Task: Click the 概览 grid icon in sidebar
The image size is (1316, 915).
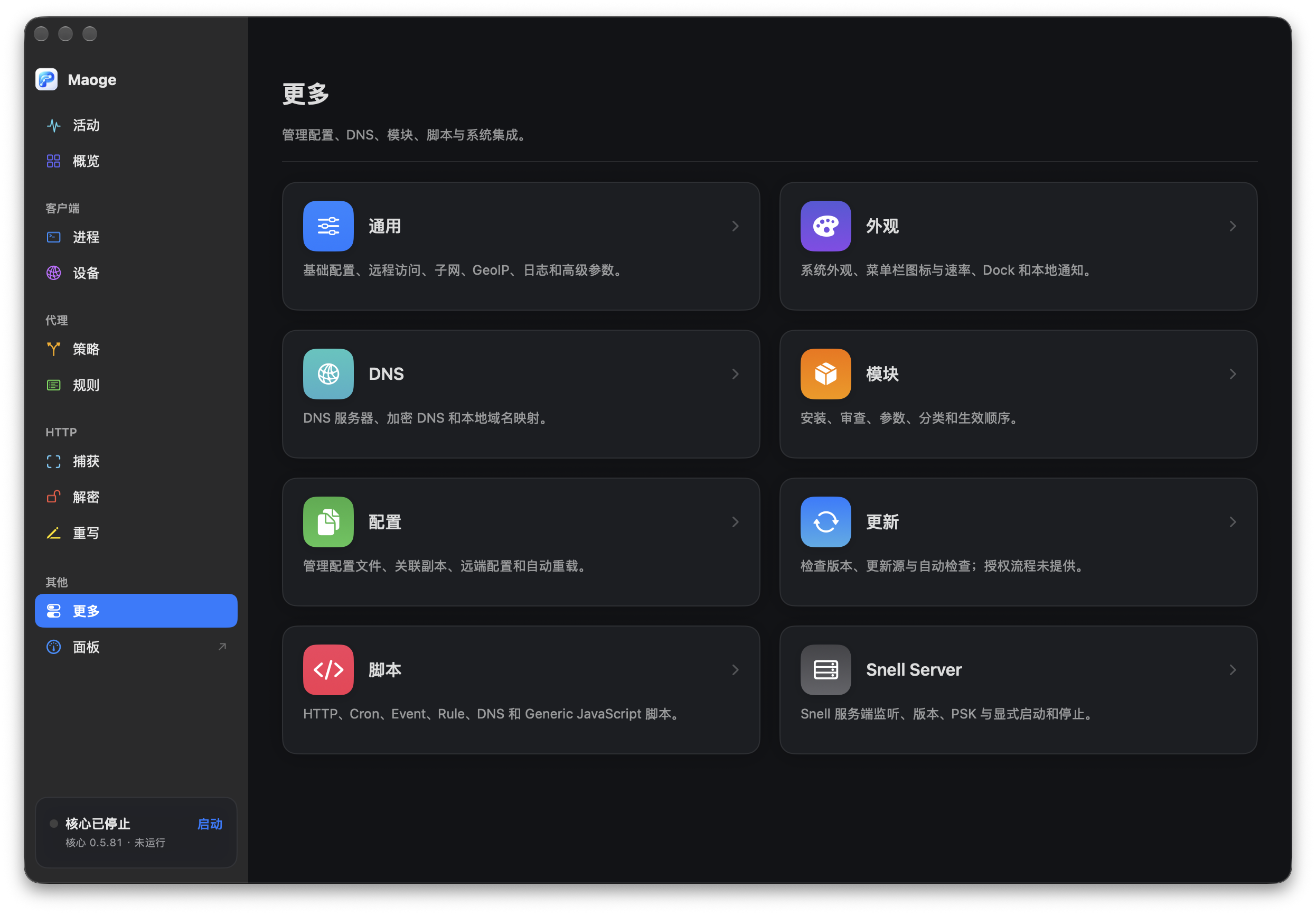Action: [x=53, y=161]
